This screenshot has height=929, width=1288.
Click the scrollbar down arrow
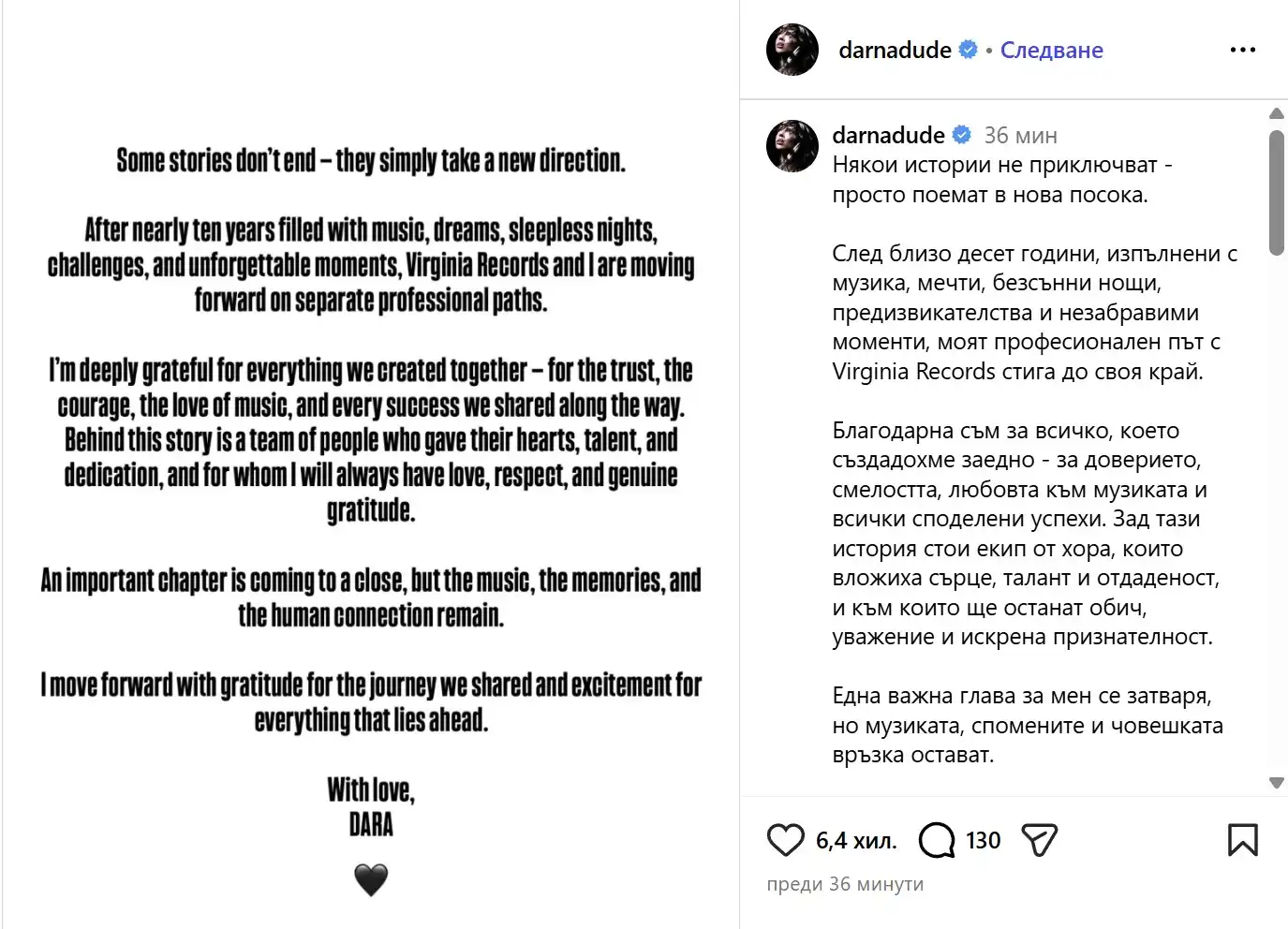point(1276,783)
